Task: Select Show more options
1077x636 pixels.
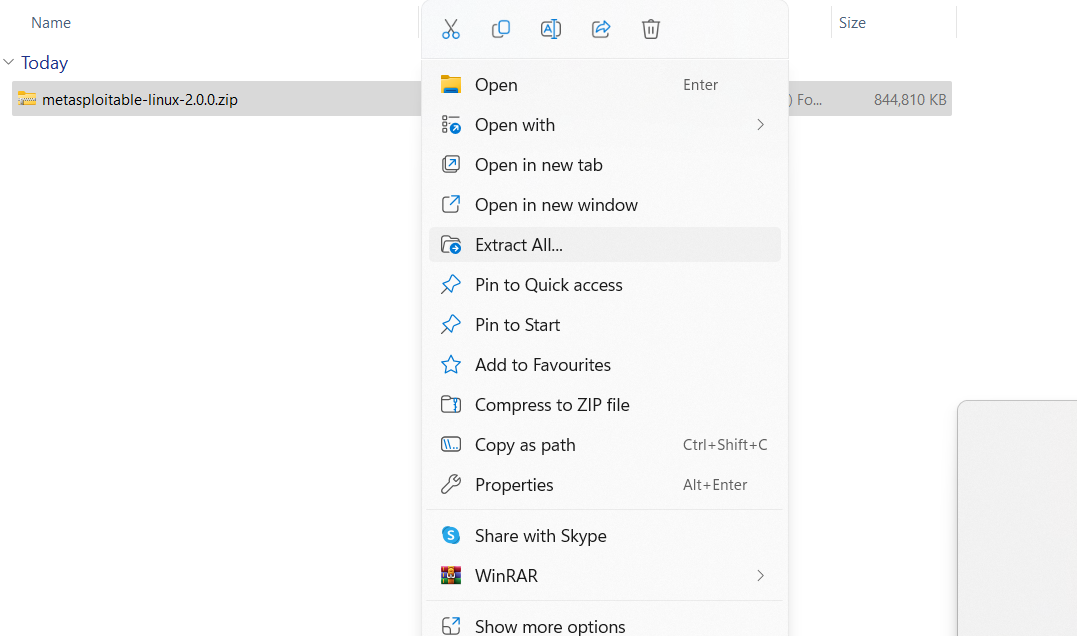Action: [604, 626]
